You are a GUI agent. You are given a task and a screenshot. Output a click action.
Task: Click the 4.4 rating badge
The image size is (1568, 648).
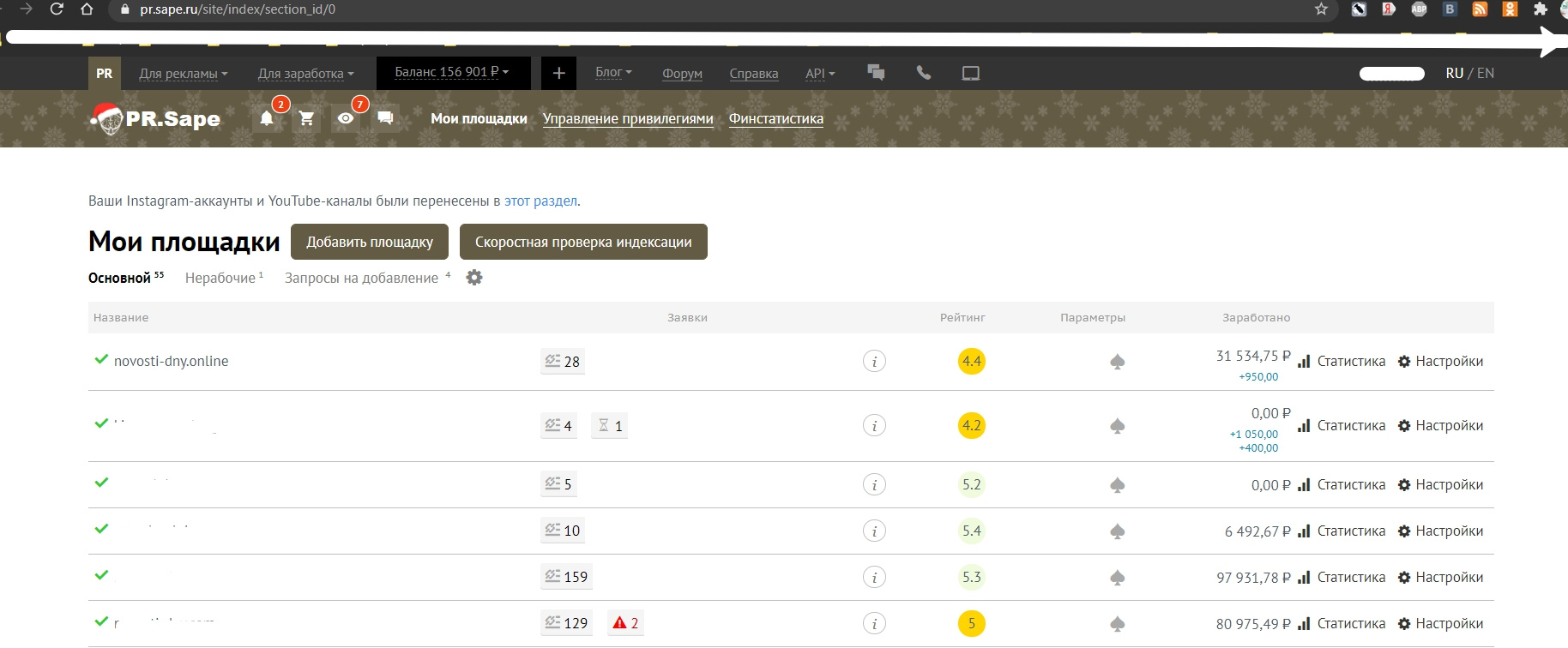971,362
